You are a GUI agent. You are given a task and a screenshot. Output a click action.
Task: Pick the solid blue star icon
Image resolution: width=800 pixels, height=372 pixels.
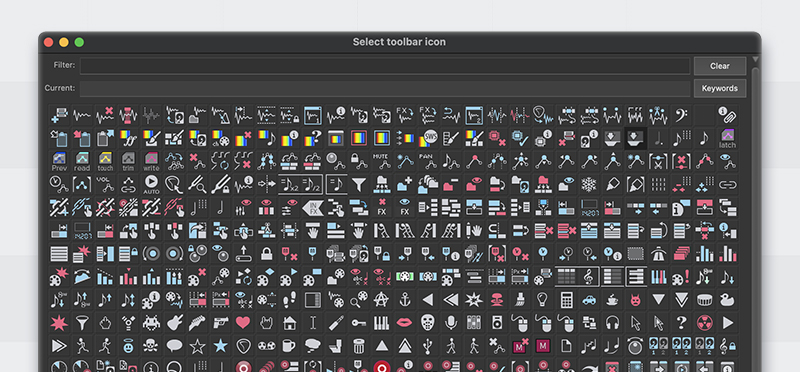[220, 345]
